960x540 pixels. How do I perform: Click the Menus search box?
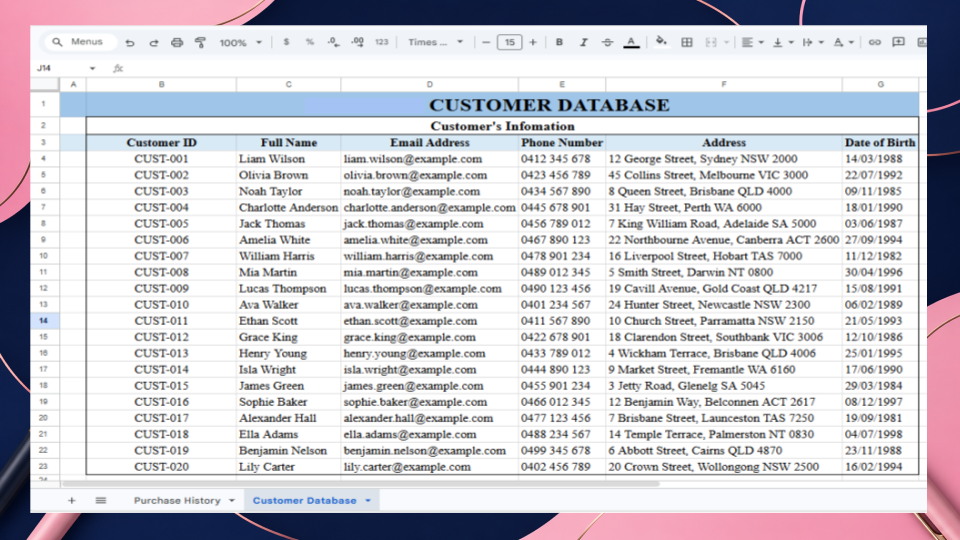click(80, 42)
